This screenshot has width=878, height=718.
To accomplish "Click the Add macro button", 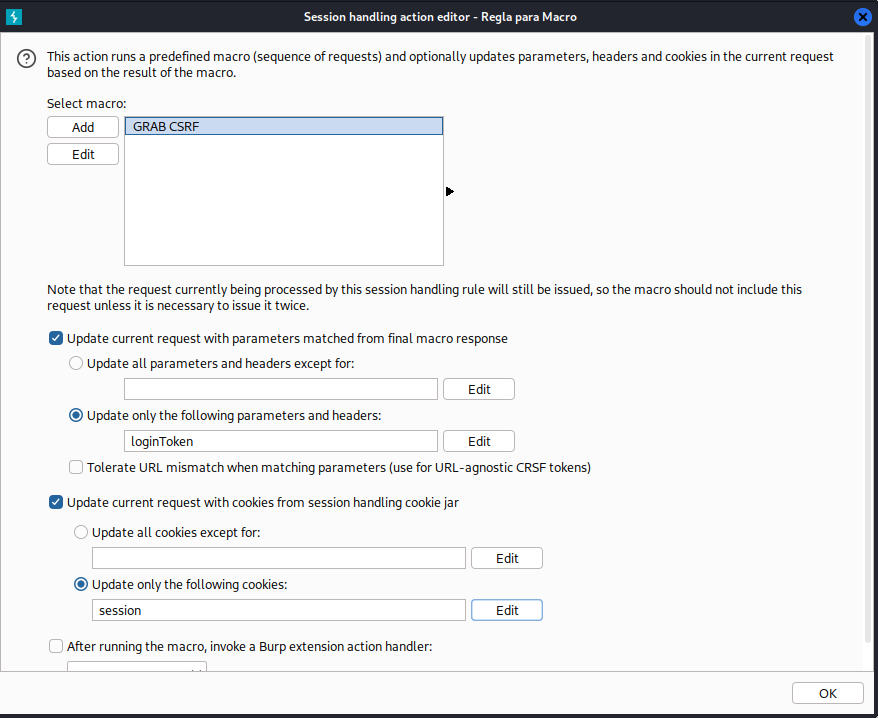I will (83, 127).
